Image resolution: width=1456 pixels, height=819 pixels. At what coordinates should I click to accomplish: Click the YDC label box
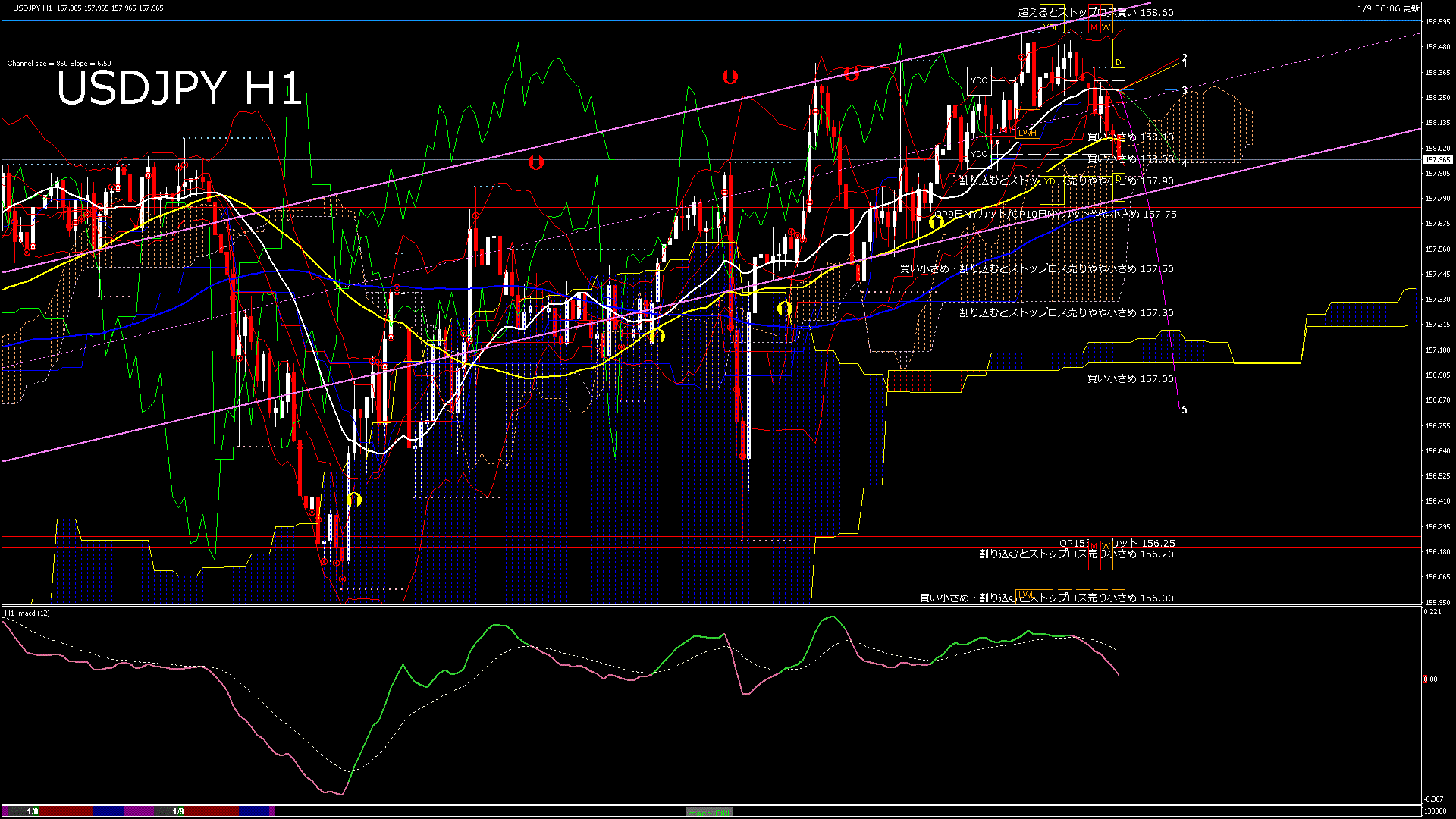coord(979,80)
